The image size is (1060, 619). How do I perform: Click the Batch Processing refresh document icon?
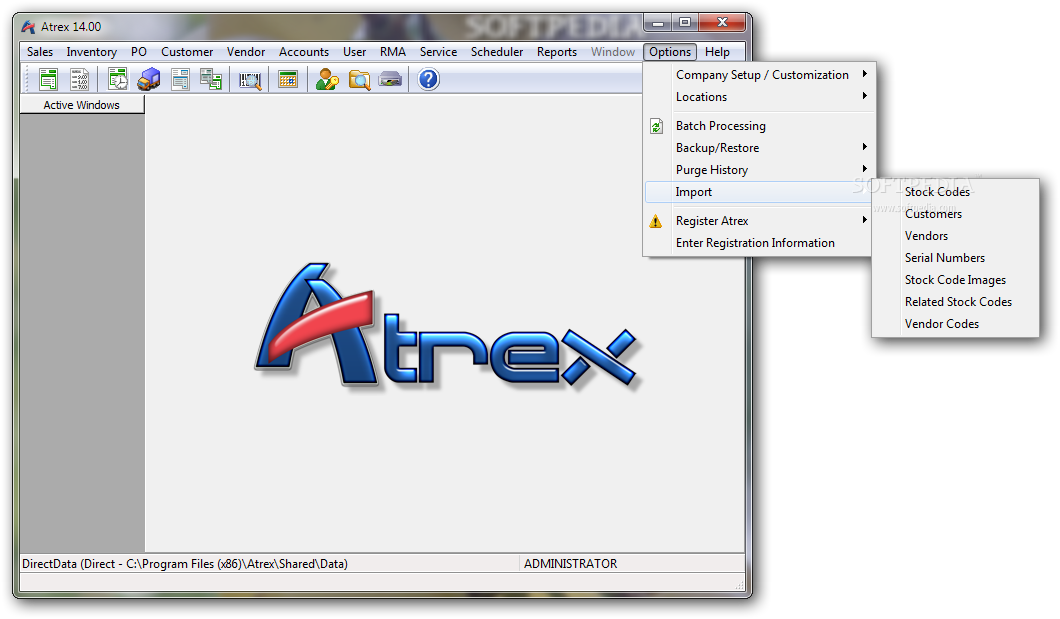(x=656, y=126)
